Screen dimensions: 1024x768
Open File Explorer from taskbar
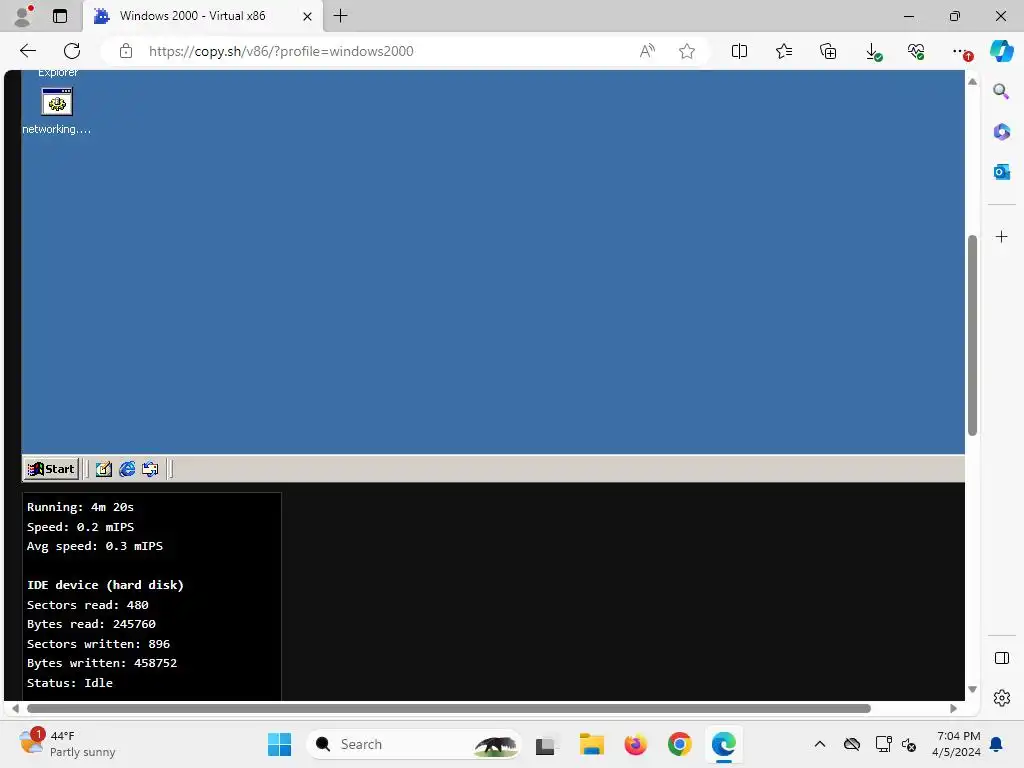tap(592, 744)
